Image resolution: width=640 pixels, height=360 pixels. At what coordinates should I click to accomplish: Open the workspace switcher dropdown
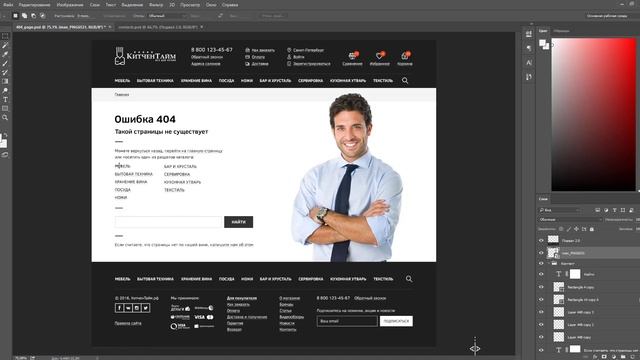tap(611, 16)
